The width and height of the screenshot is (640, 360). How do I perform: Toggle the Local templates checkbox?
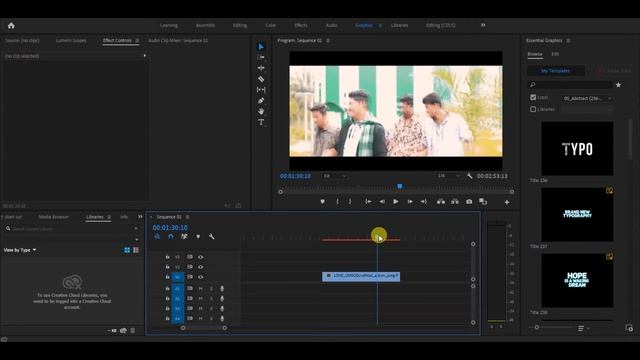[x=533, y=98]
